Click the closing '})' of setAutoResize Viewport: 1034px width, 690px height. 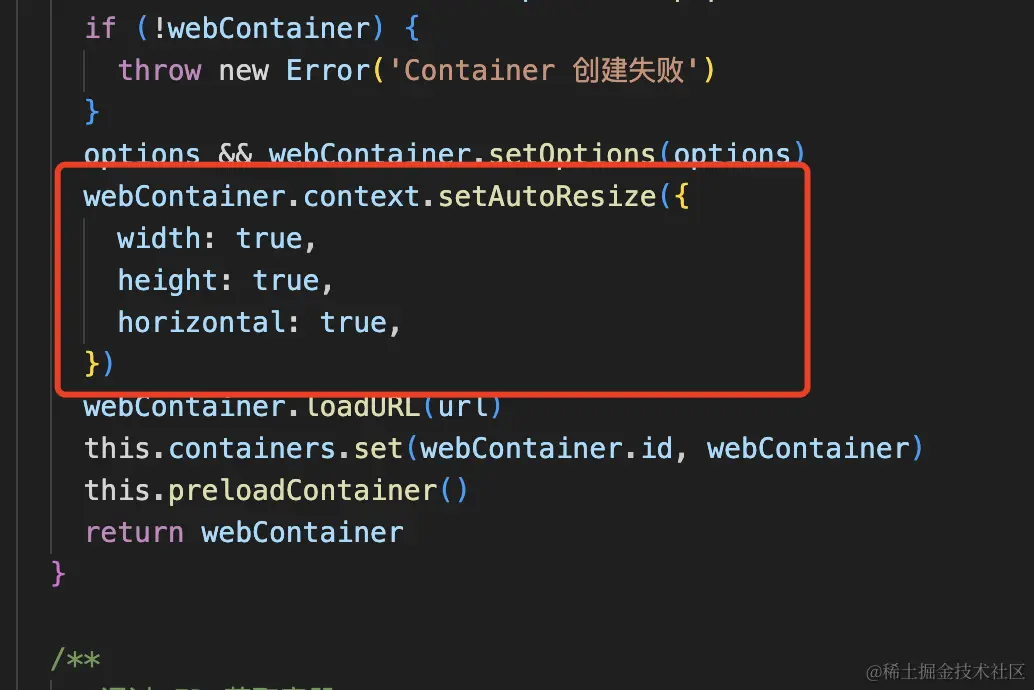point(100,364)
